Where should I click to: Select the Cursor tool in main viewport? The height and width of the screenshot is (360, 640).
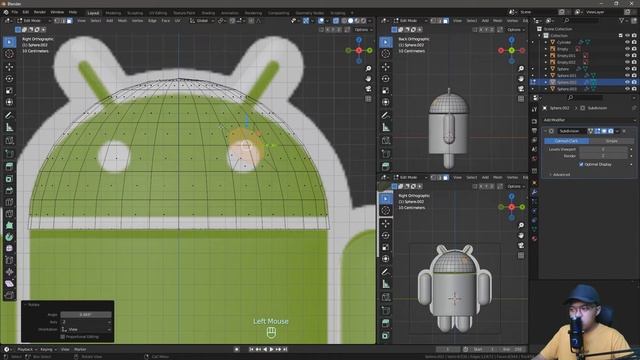[9, 54]
